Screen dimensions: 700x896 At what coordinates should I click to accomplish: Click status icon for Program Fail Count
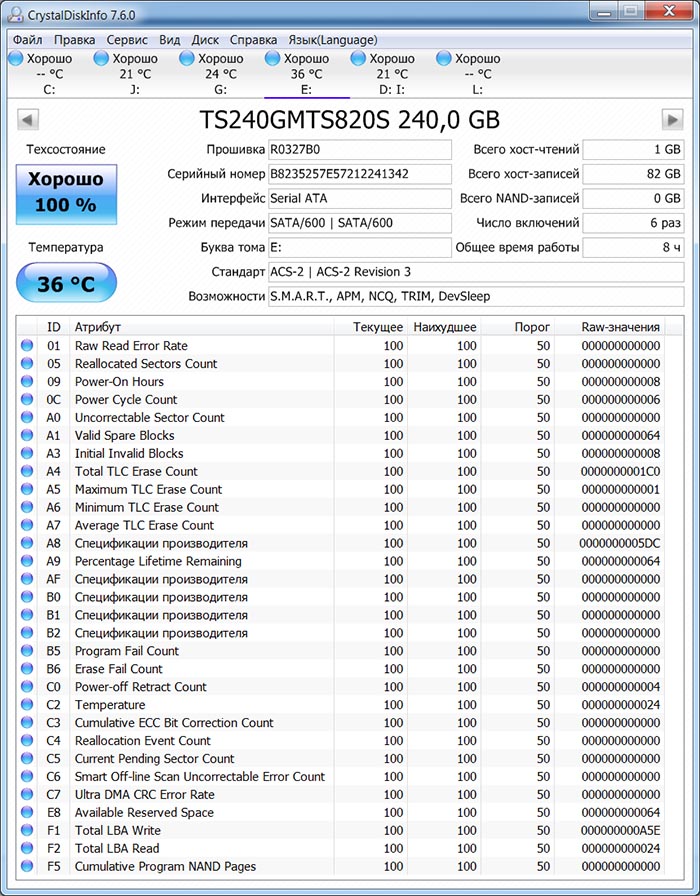[27, 650]
